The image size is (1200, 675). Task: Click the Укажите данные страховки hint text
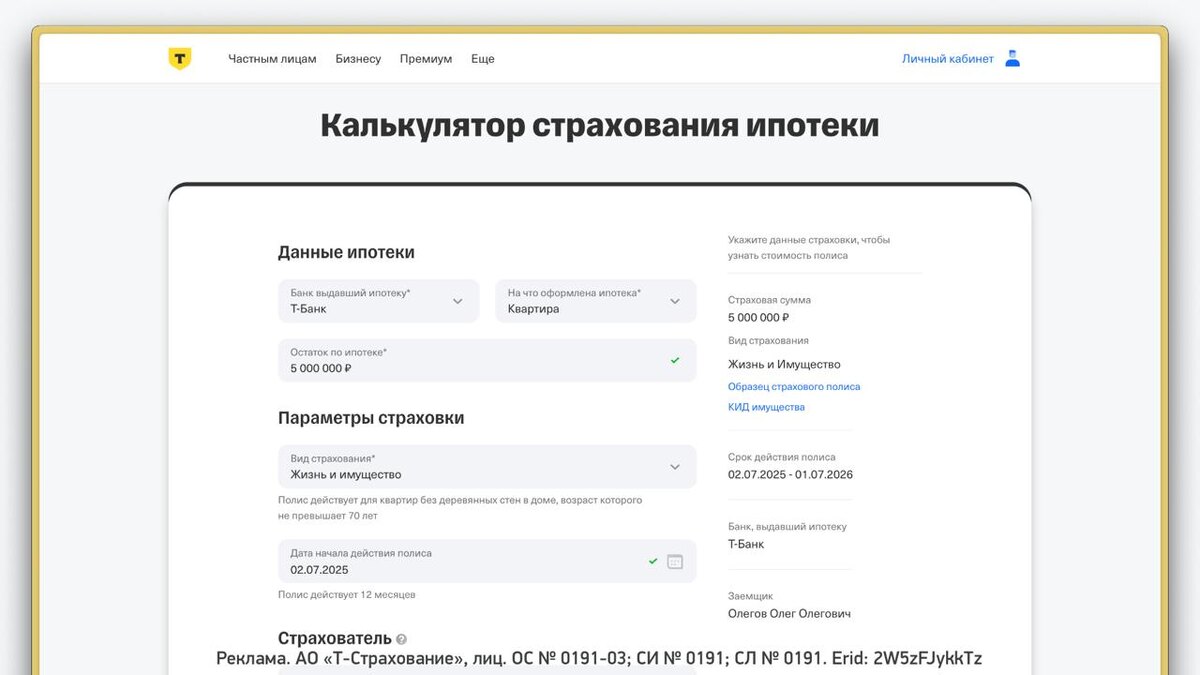point(809,248)
